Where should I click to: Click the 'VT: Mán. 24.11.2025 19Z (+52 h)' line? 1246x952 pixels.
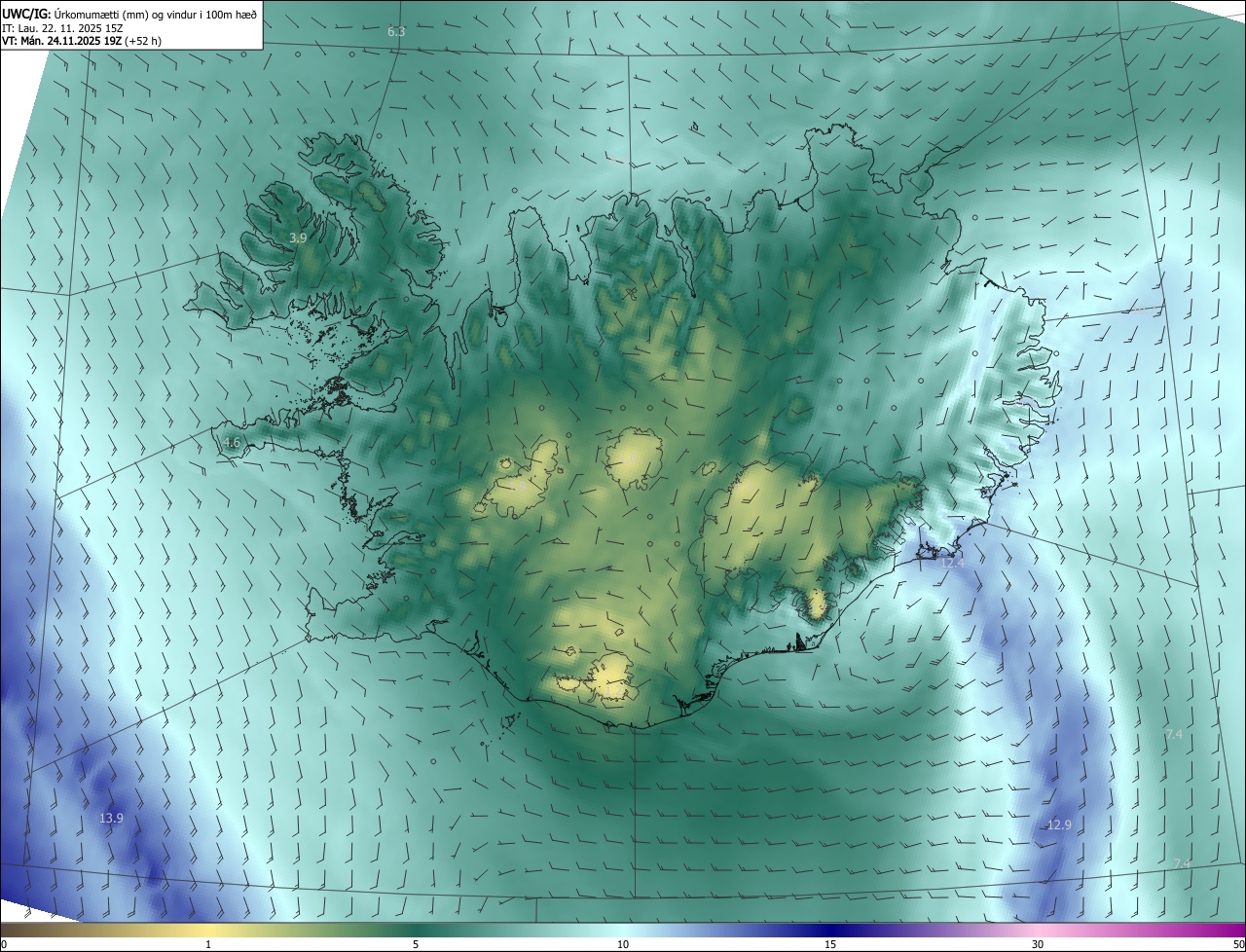[82, 41]
